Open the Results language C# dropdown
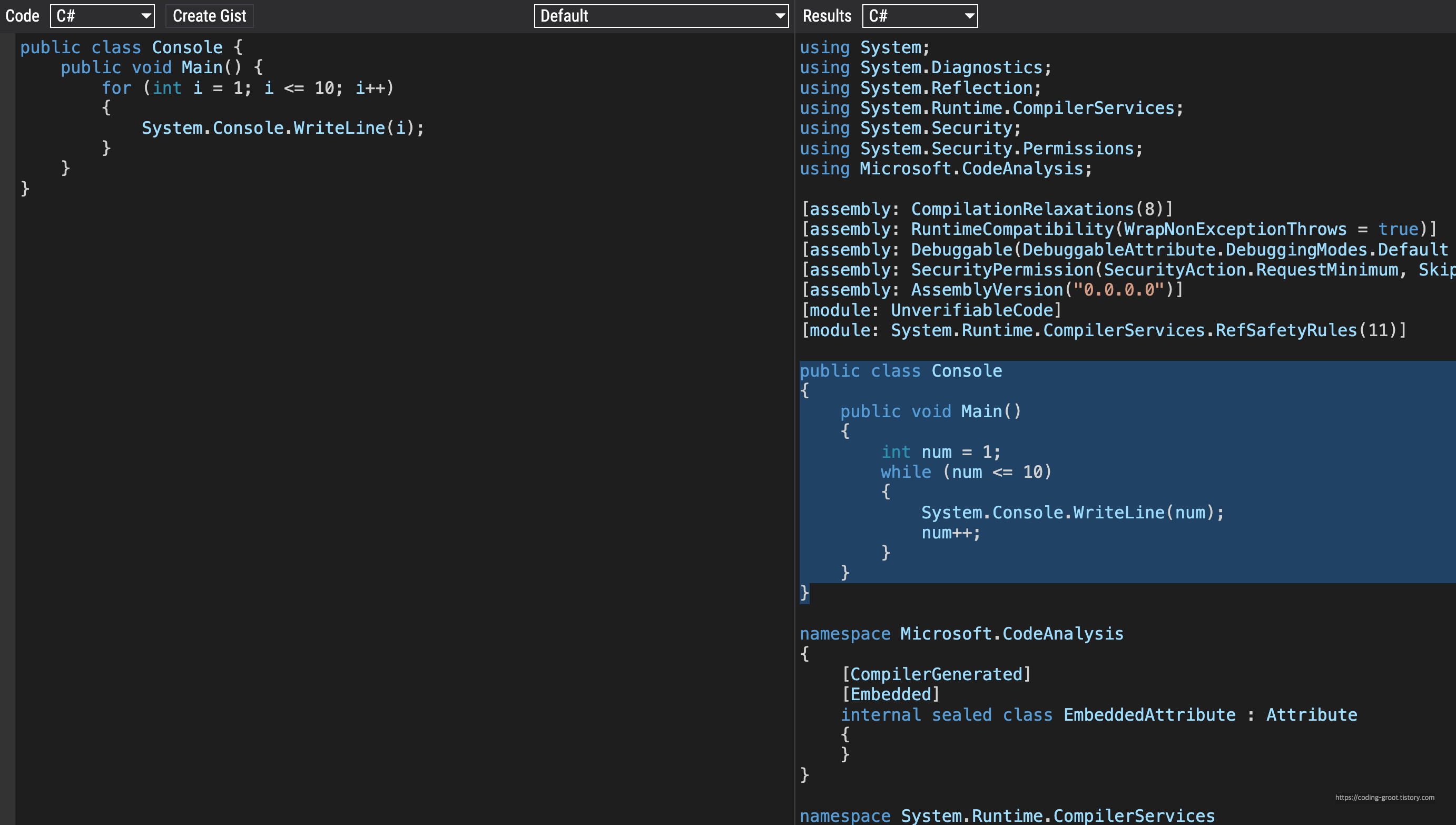 click(x=920, y=16)
